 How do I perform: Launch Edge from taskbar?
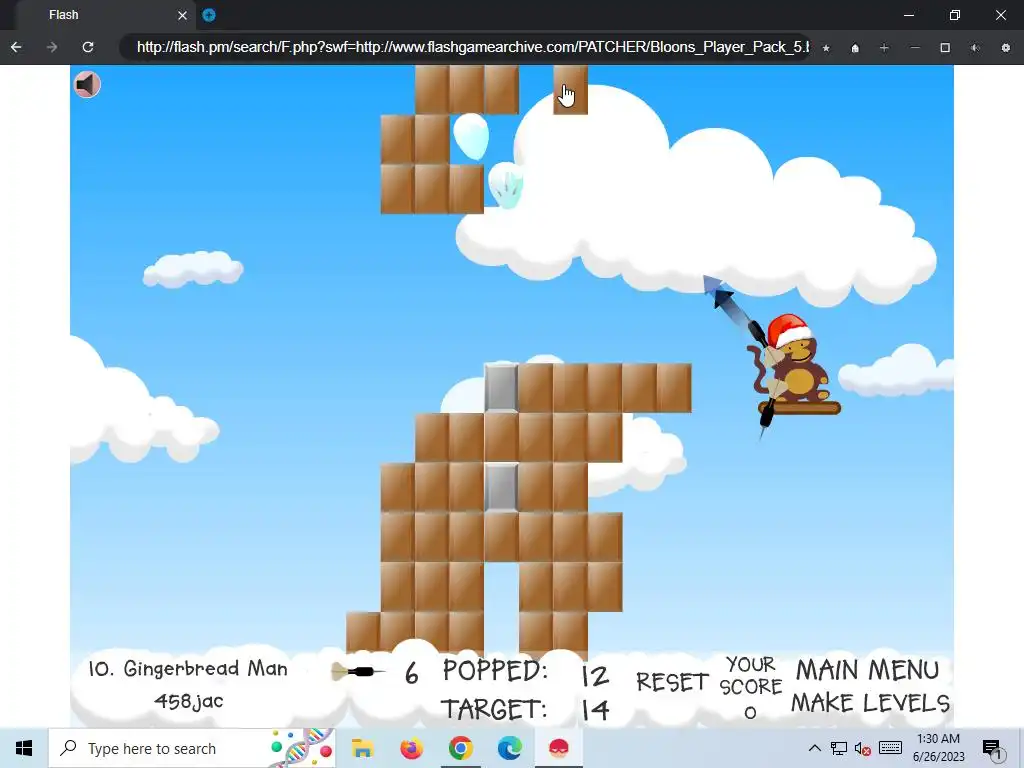click(509, 748)
